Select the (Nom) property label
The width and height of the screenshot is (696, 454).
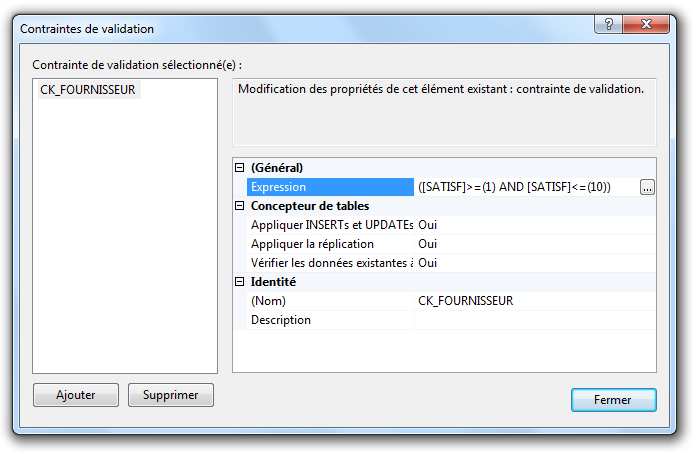click(x=331, y=301)
